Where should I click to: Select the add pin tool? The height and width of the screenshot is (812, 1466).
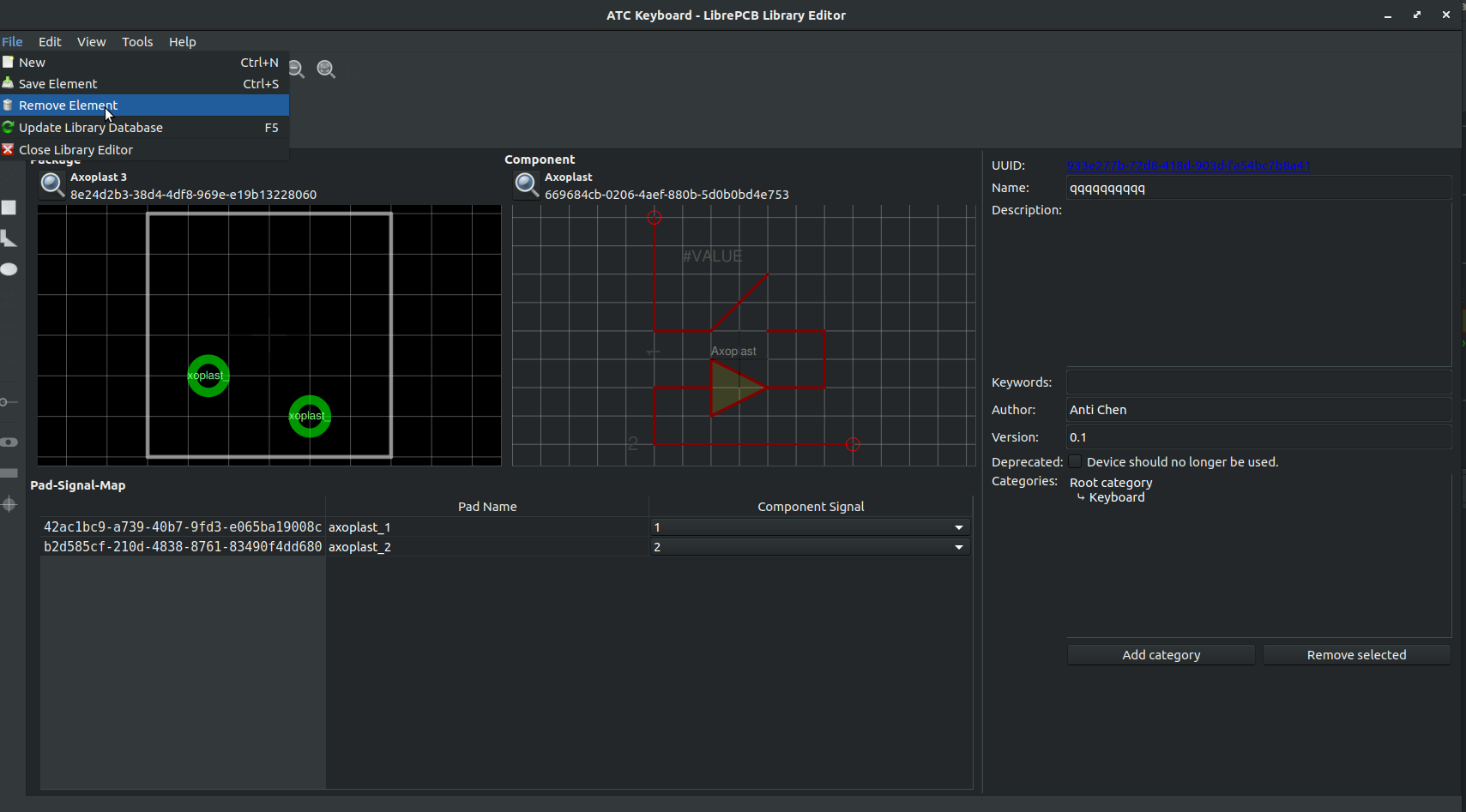pos(9,402)
